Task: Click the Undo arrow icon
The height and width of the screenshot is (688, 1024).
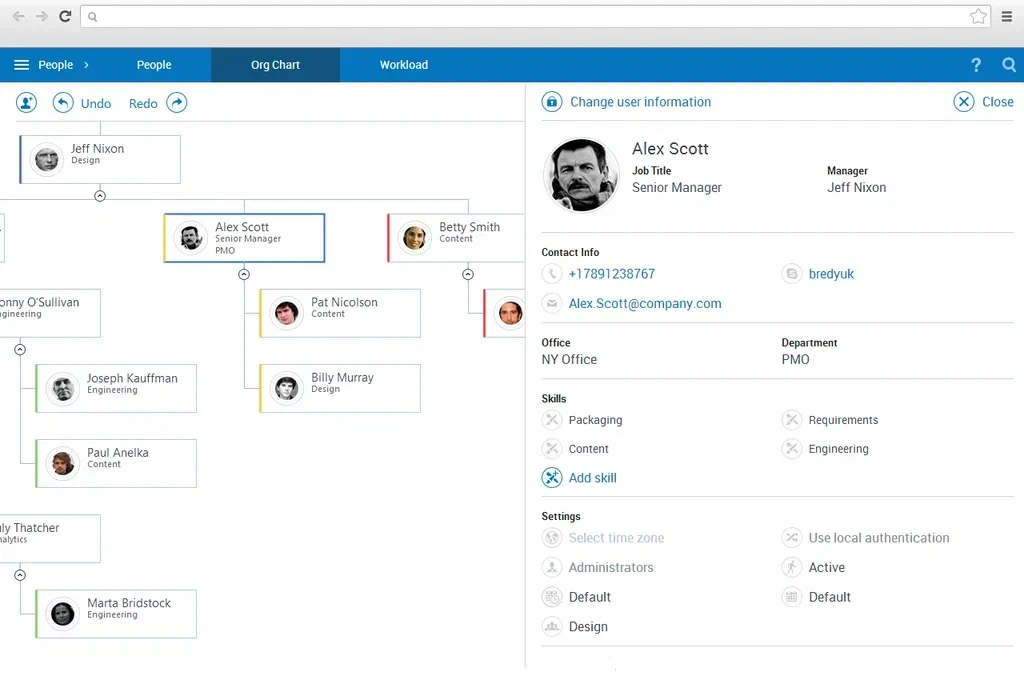Action: tap(63, 102)
